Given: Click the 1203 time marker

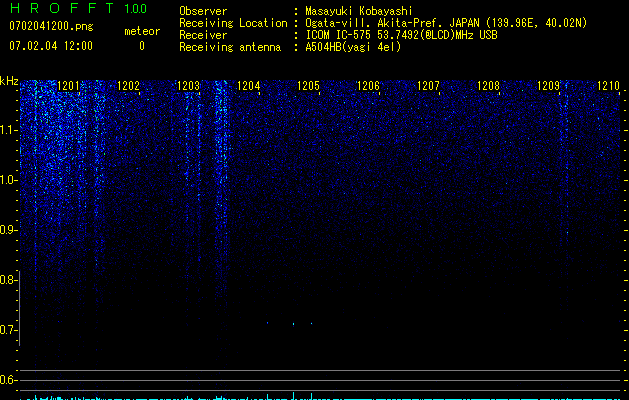Looking at the screenshot, I should 189,86.
